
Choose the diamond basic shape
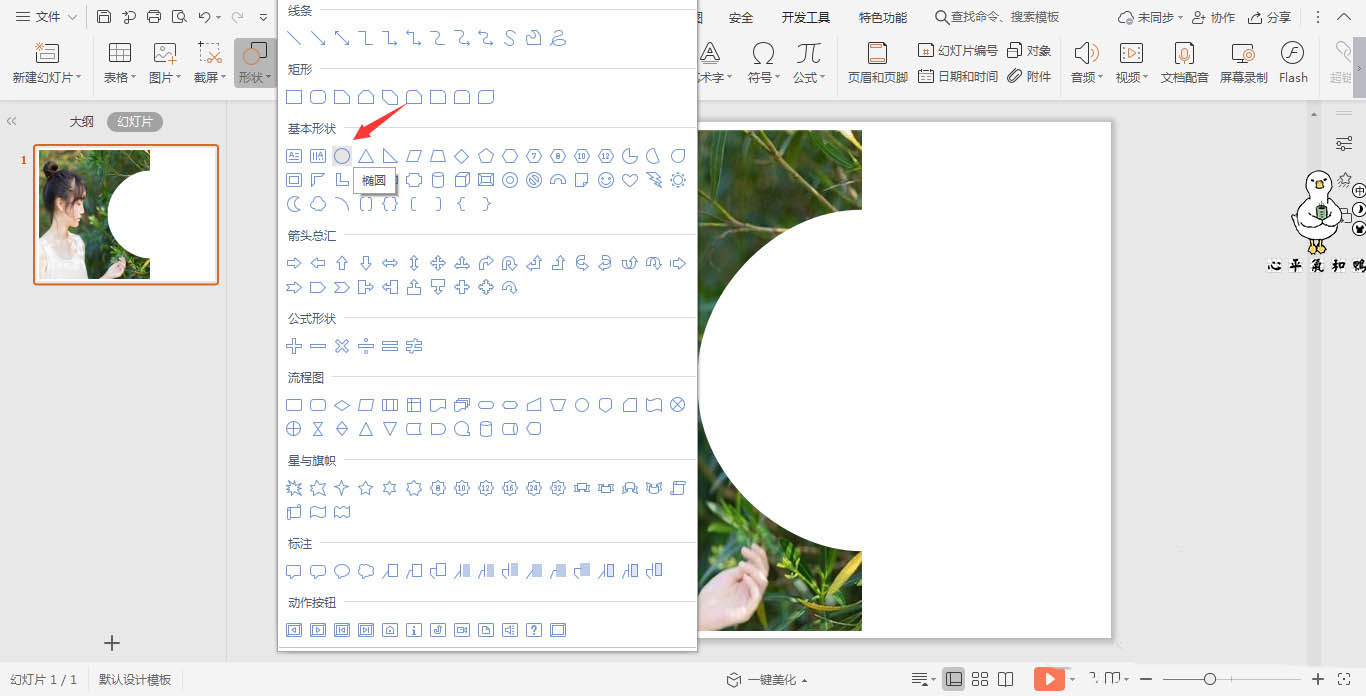click(x=462, y=156)
